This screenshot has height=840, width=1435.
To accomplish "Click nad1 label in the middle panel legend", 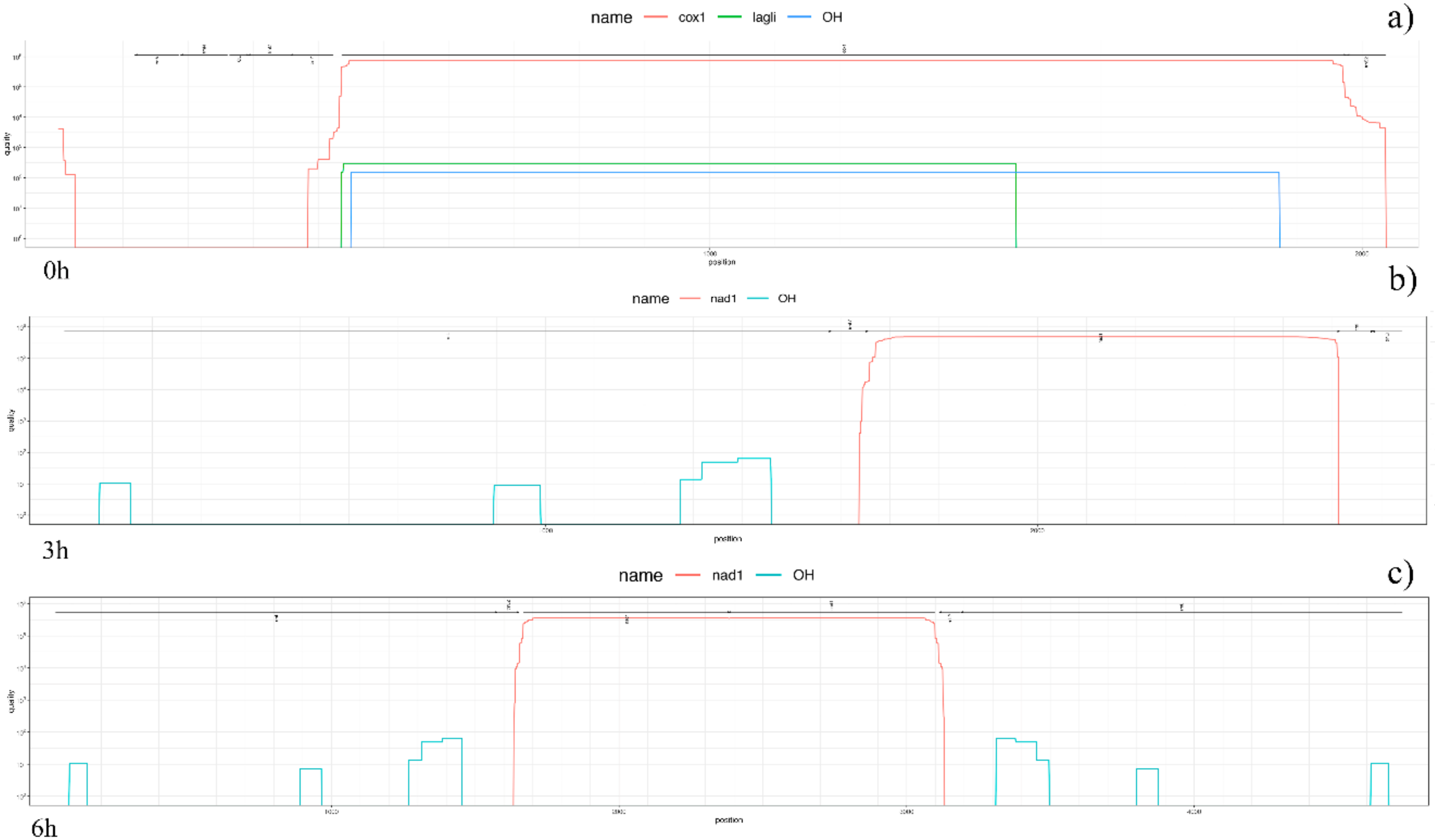I will tap(722, 299).
